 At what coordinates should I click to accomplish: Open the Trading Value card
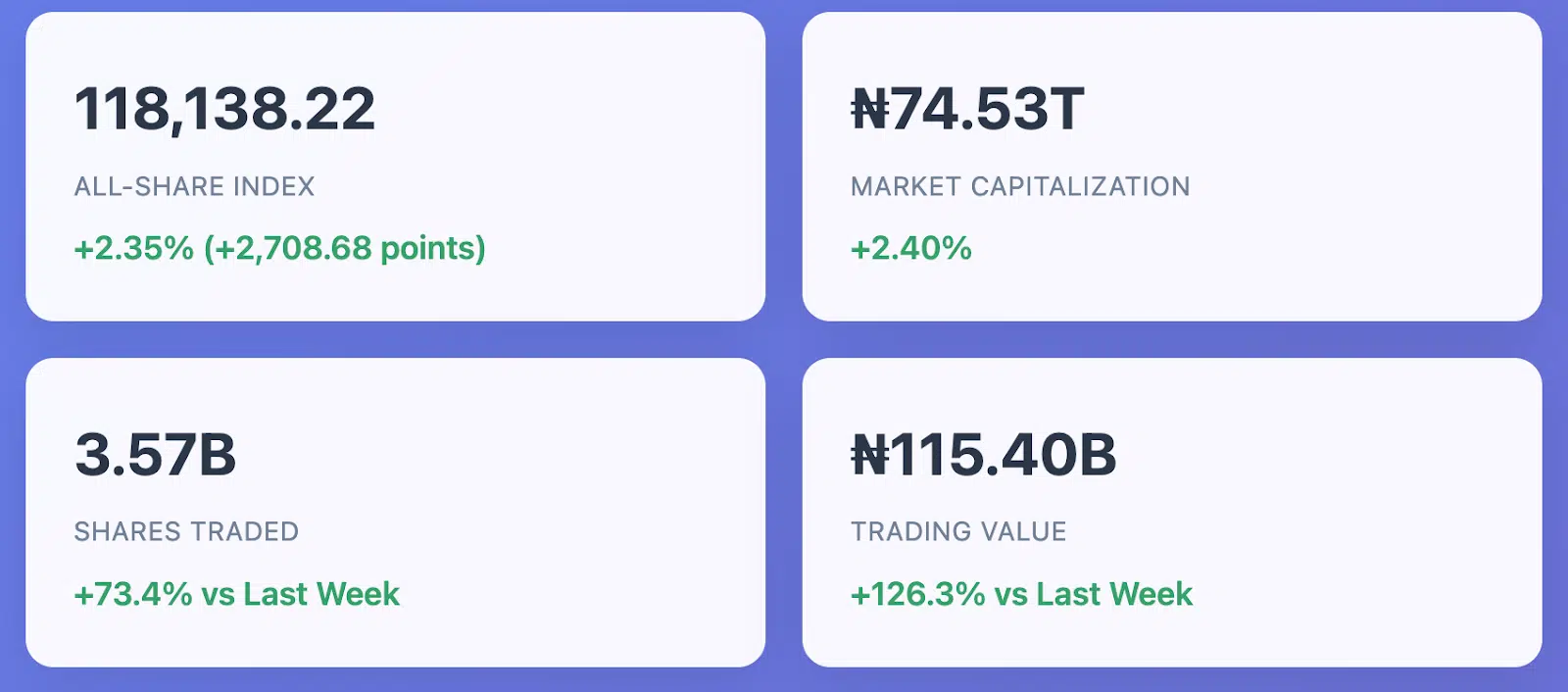(x=1172, y=513)
